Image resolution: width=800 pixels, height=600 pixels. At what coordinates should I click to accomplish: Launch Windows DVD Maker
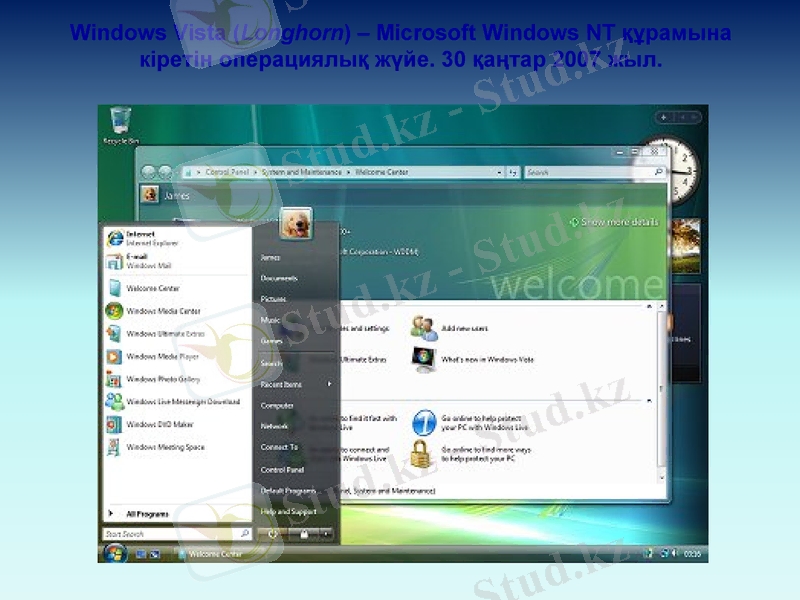pos(160,424)
